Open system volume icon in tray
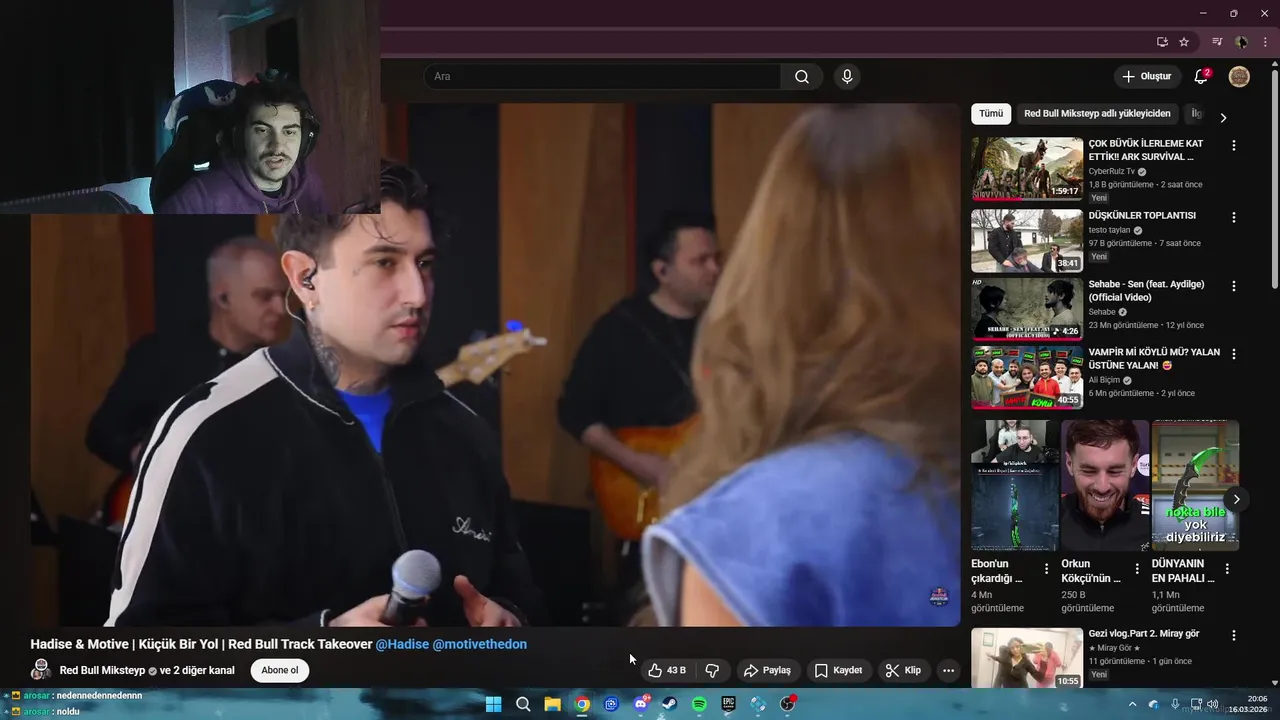Screen dimensions: 1280x720 [x=1212, y=704]
